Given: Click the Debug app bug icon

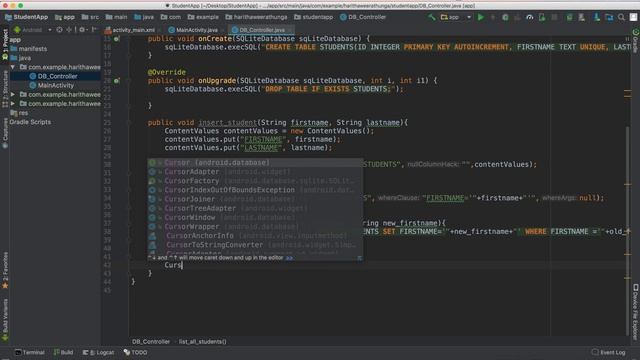Looking at the screenshot, I should (505, 17).
